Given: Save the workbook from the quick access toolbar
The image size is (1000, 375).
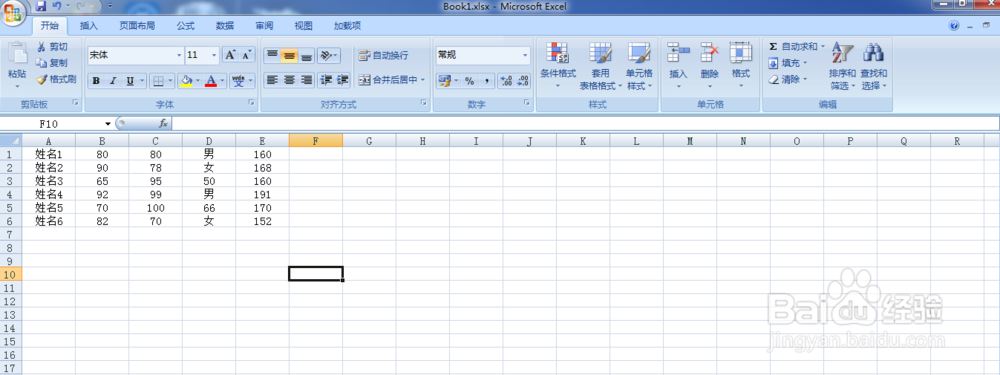Looking at the screenshot, I should [x=41, y=6].
